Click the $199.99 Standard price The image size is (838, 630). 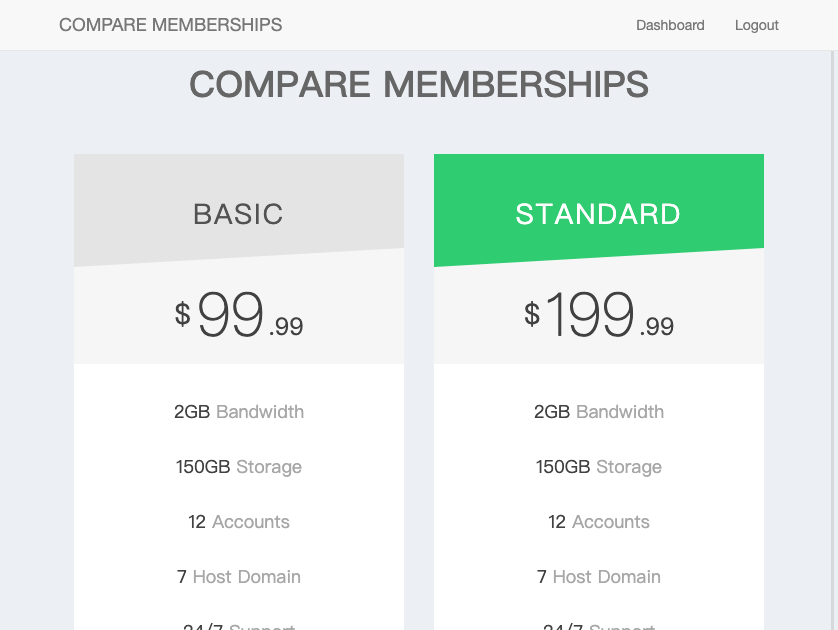[x=599, y=315]
